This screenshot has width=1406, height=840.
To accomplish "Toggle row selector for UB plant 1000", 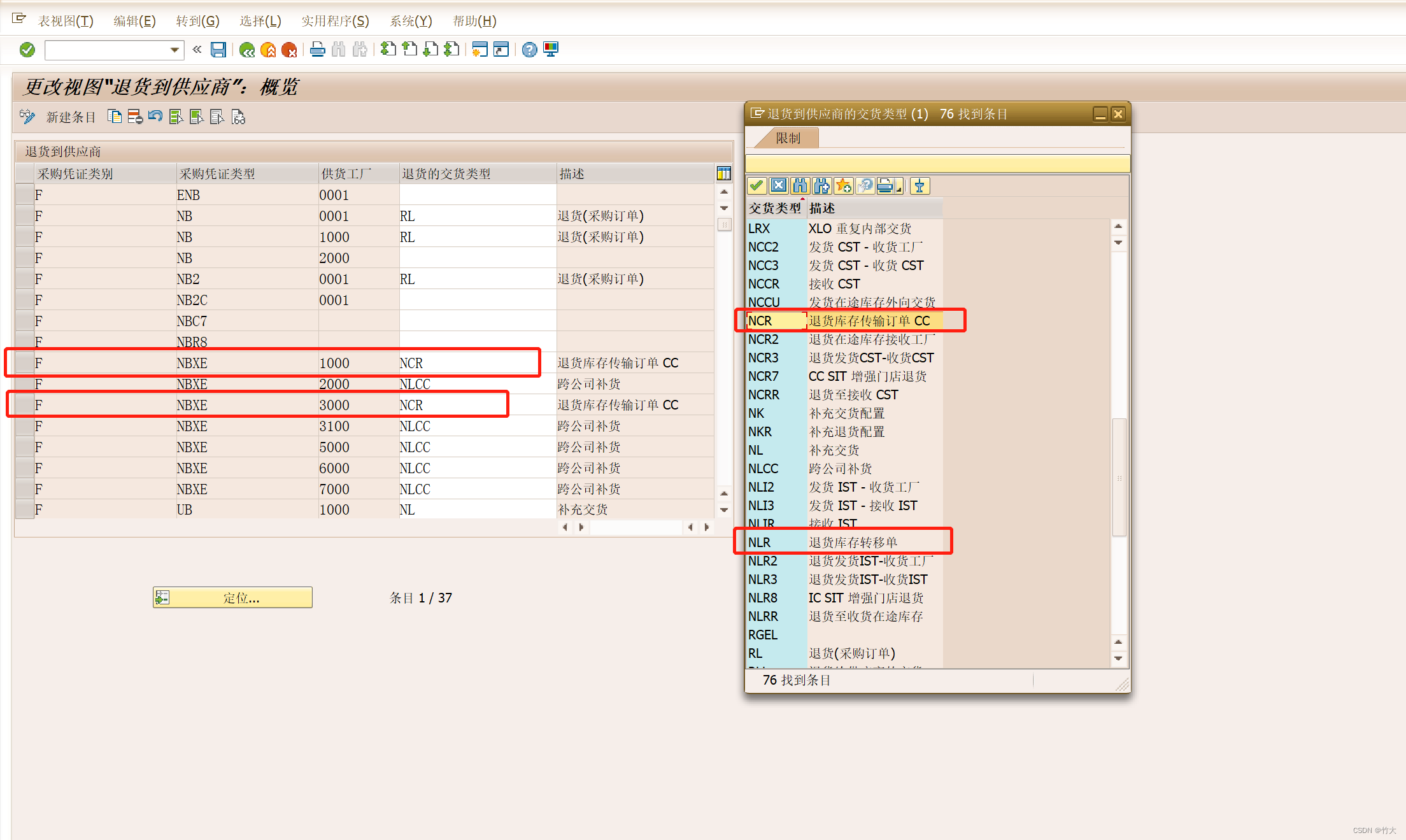I will (25, 509).
